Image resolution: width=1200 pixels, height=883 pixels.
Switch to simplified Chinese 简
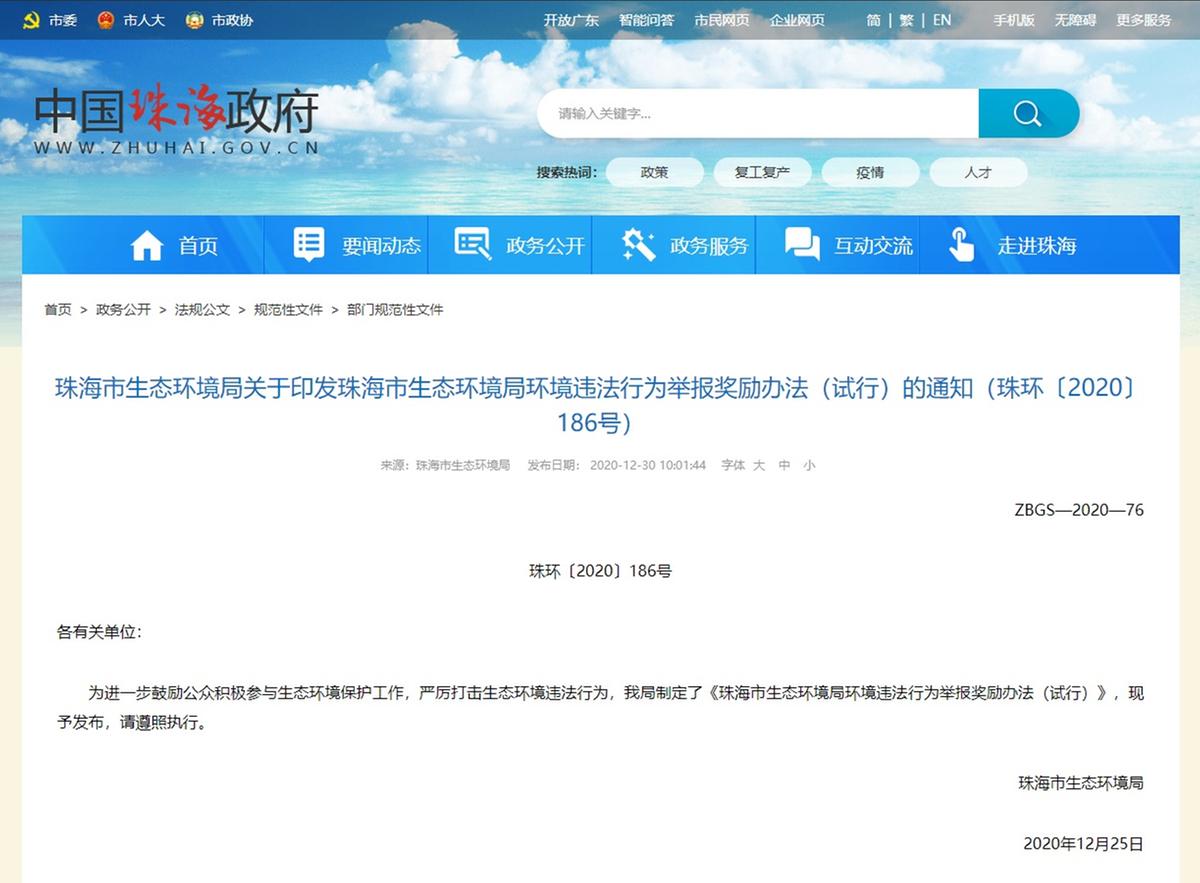point(874,20)
